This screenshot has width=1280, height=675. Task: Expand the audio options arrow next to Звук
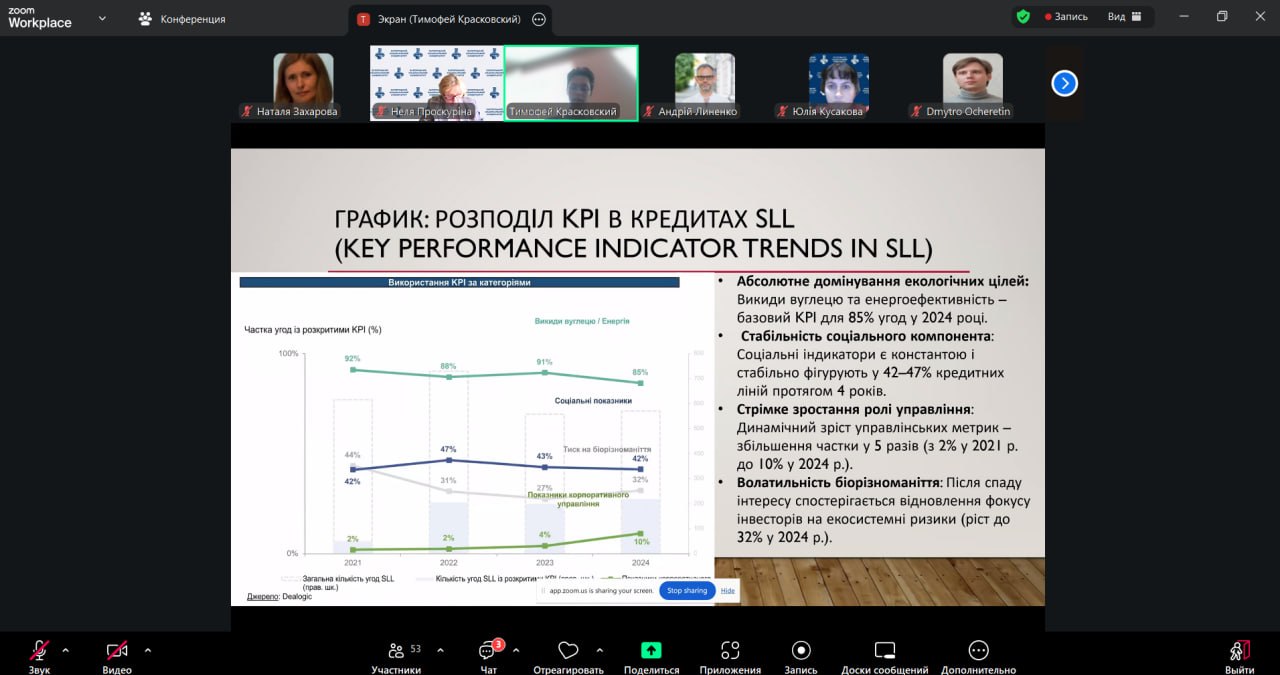coord(66,650)
